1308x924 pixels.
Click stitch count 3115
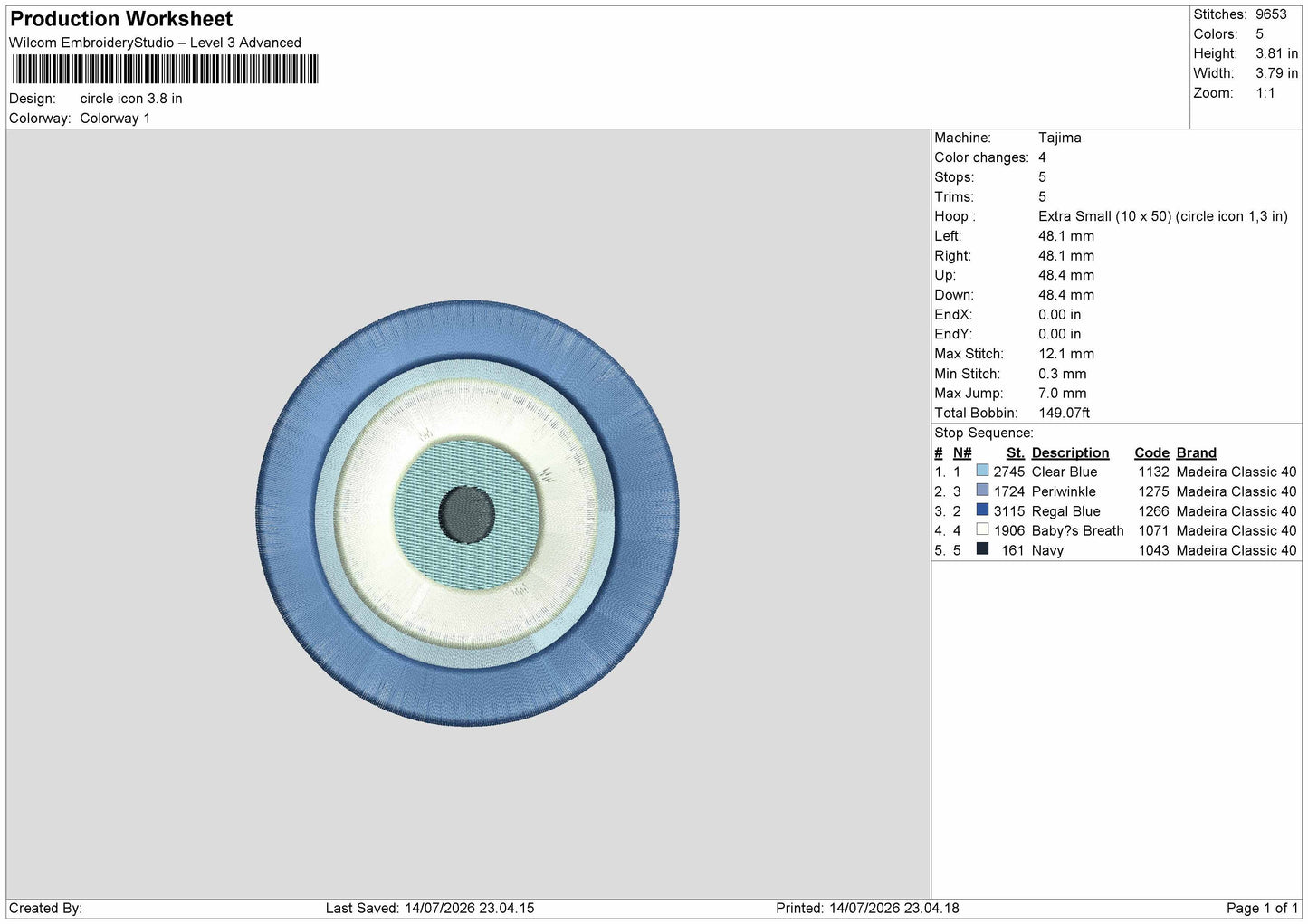1009,511
